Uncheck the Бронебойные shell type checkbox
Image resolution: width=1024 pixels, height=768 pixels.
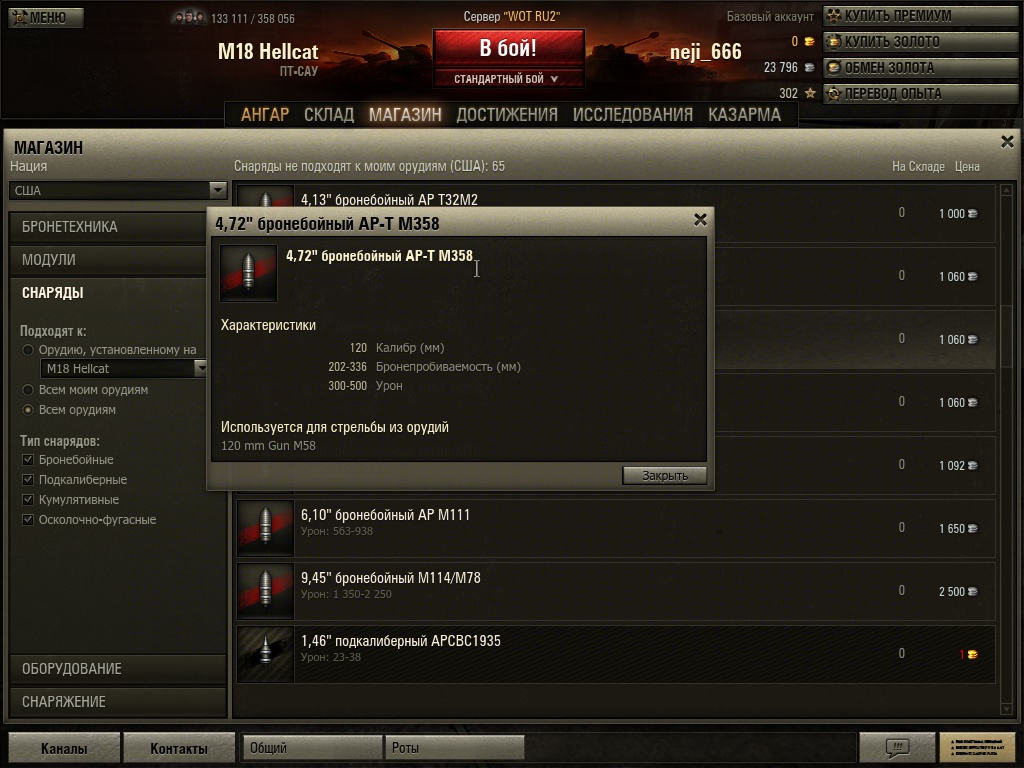(x=28, y=460)
